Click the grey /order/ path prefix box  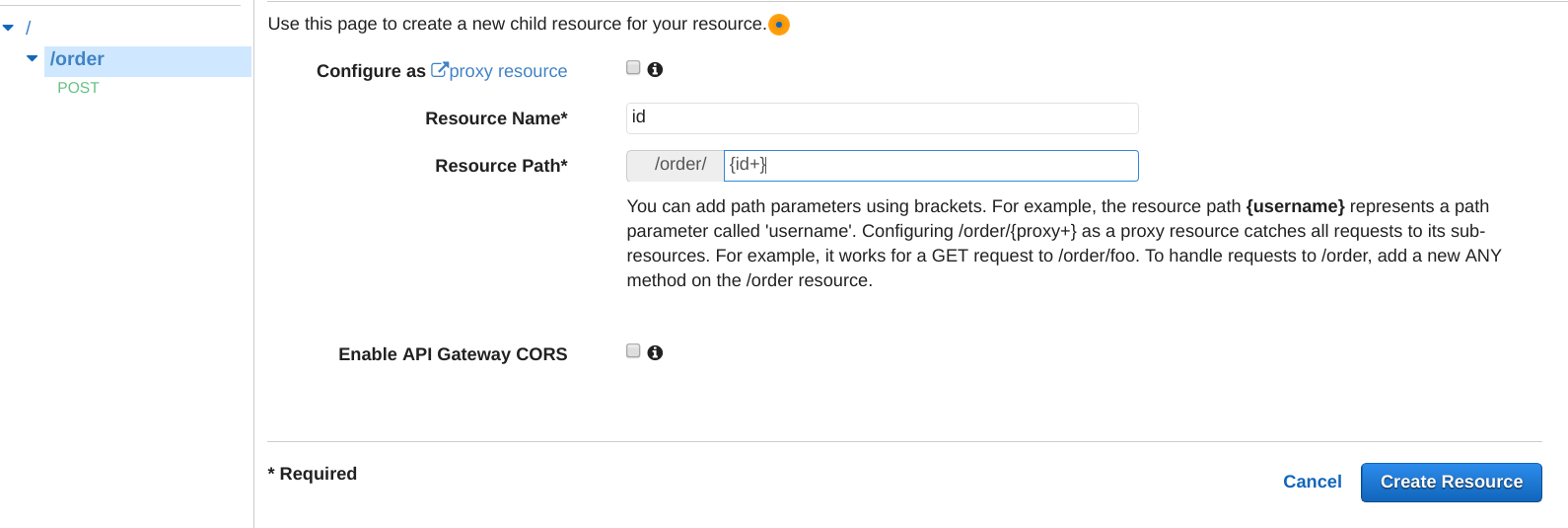point(676,166)
